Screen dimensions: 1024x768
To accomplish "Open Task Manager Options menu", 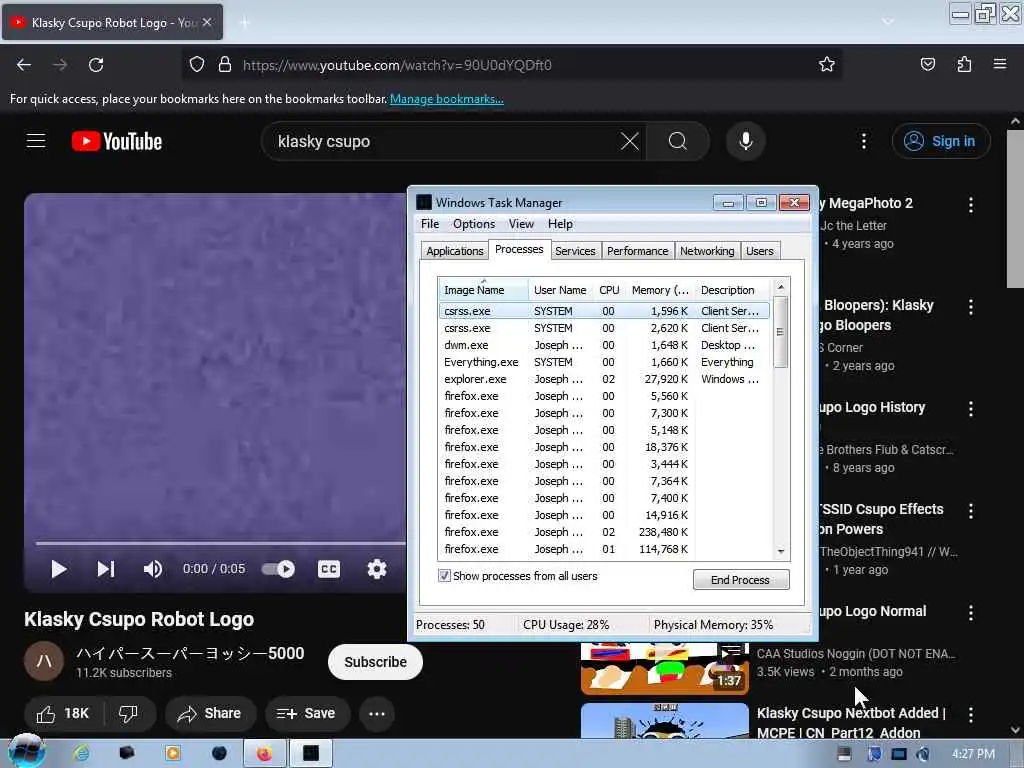I will click(474, 224).
